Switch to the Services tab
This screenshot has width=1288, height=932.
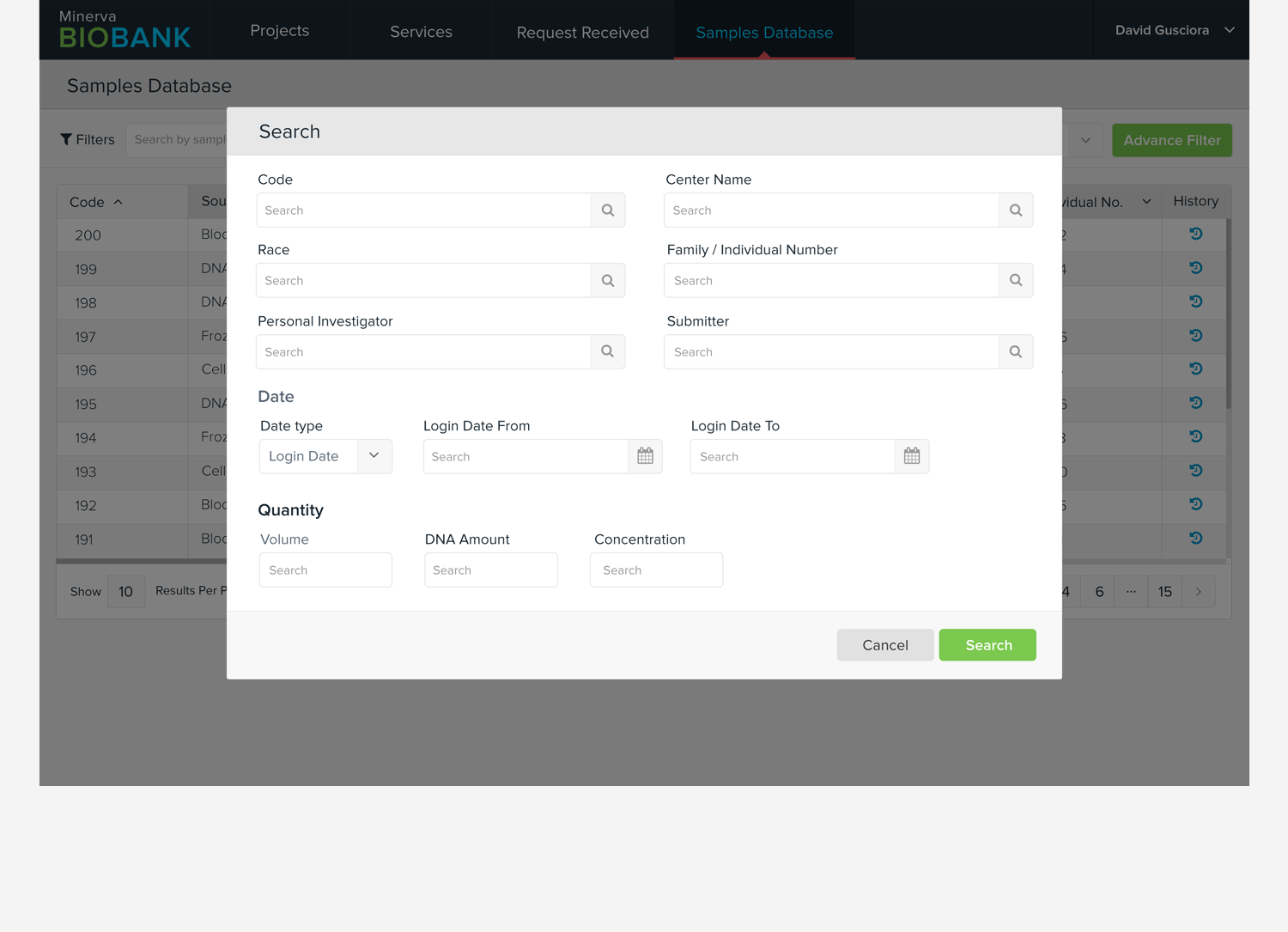(x=421, y=32)
